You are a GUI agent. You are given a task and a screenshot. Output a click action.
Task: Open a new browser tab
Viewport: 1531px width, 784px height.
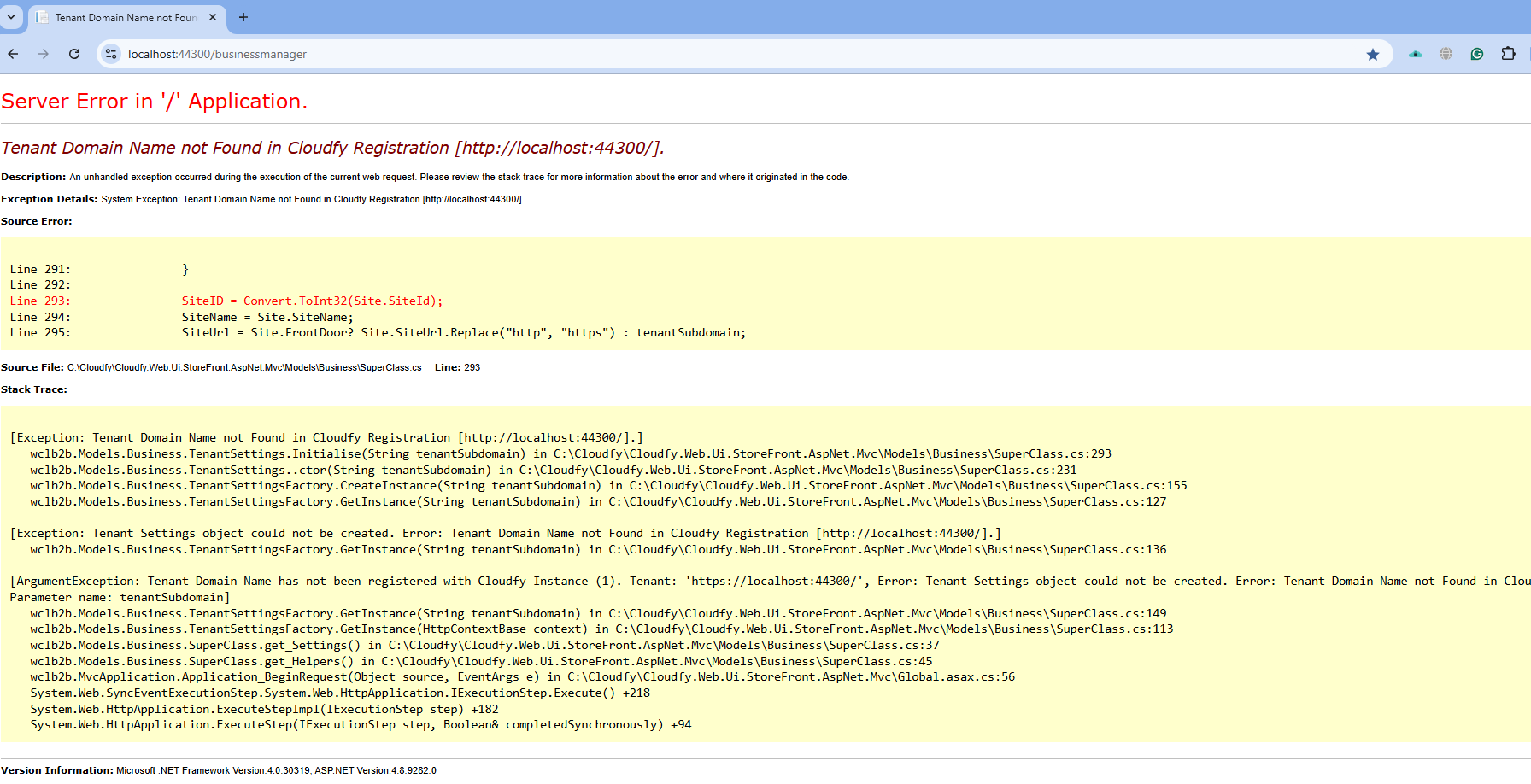click(x=243, y=17)
